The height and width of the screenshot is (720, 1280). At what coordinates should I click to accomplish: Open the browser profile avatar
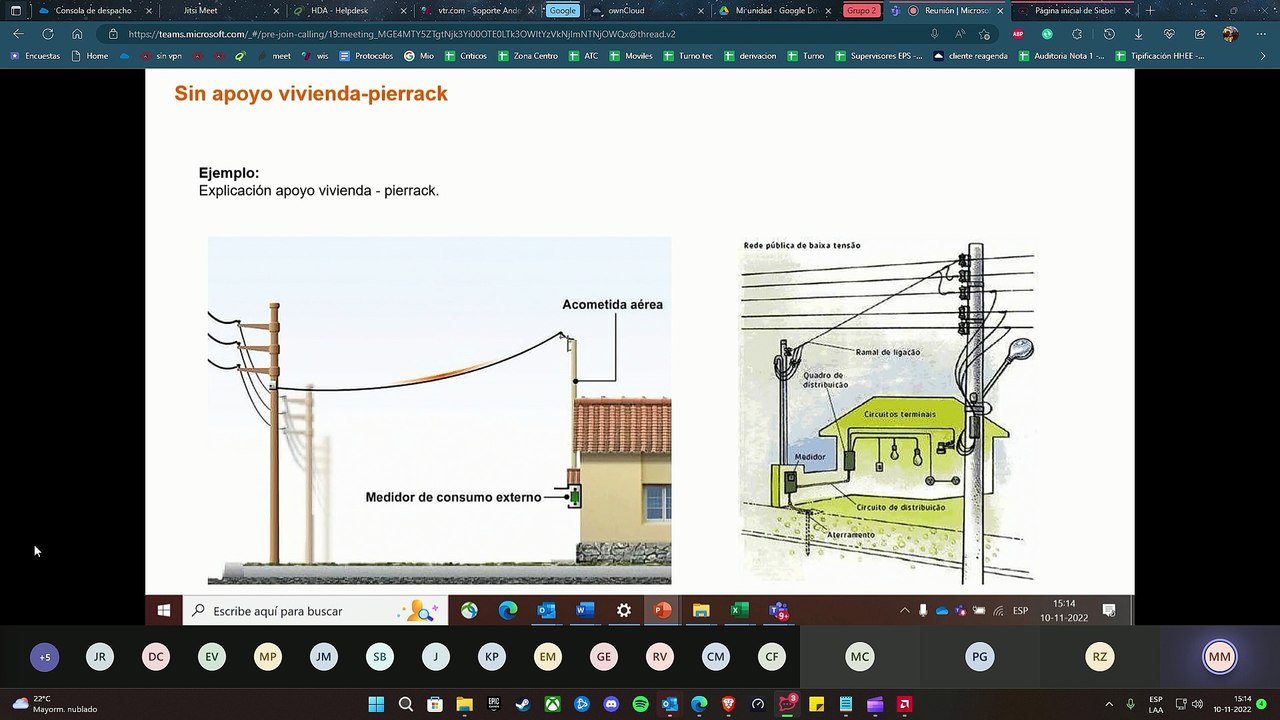point(1230,34)
